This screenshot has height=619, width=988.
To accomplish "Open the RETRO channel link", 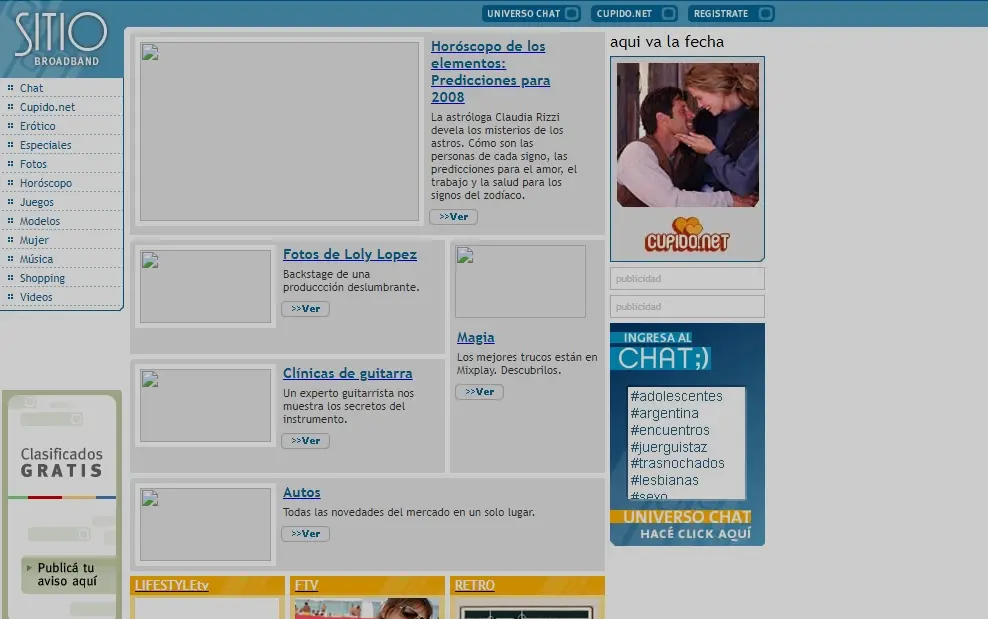I will pyautogui.click(x=474, y=585).
